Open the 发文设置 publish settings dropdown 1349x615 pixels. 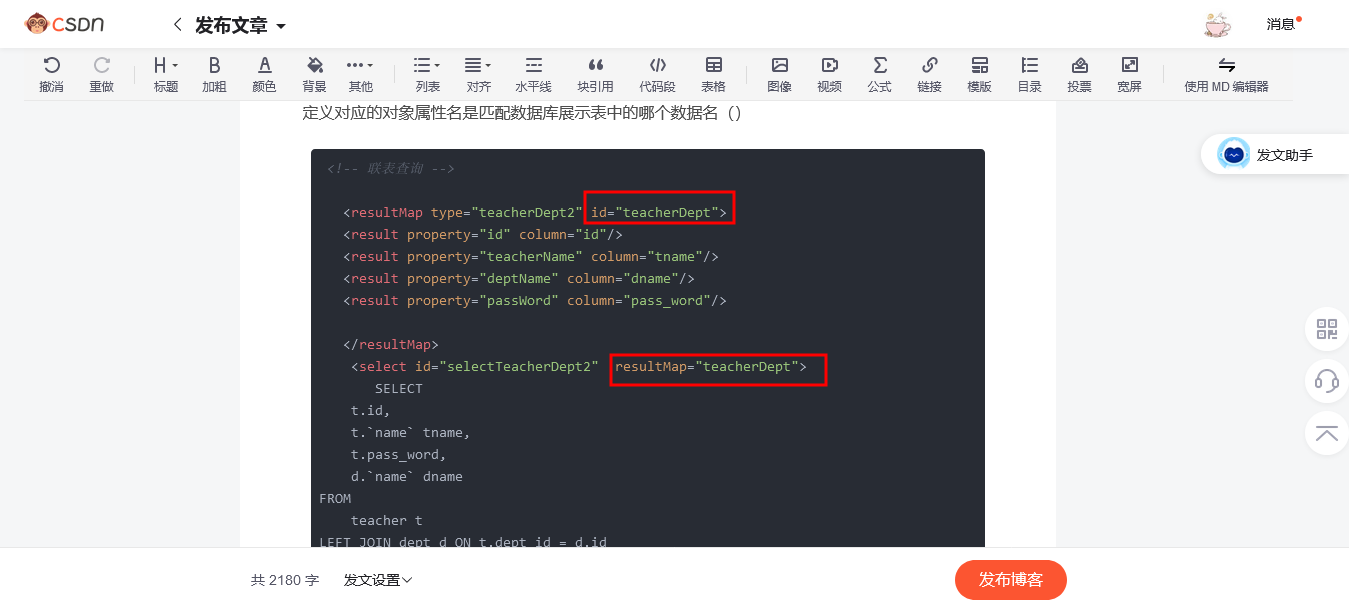pyautogui.click(x=377, y=580)
